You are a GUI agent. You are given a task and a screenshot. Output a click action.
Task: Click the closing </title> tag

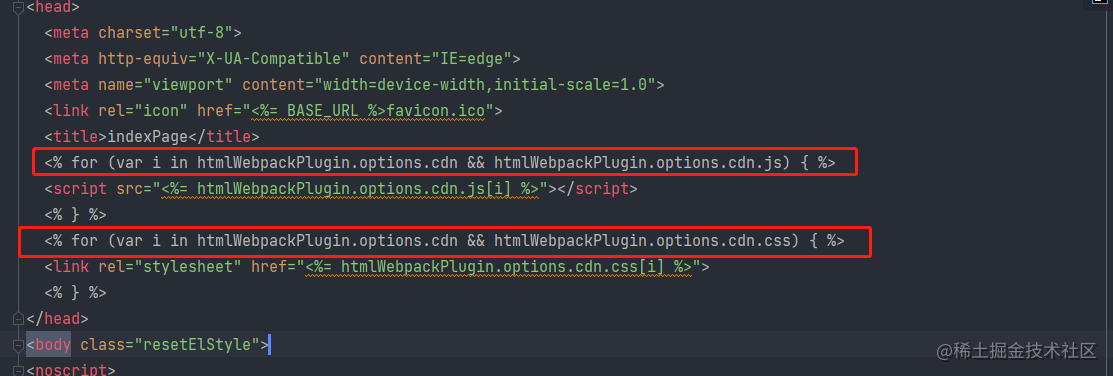click(224, 137)
